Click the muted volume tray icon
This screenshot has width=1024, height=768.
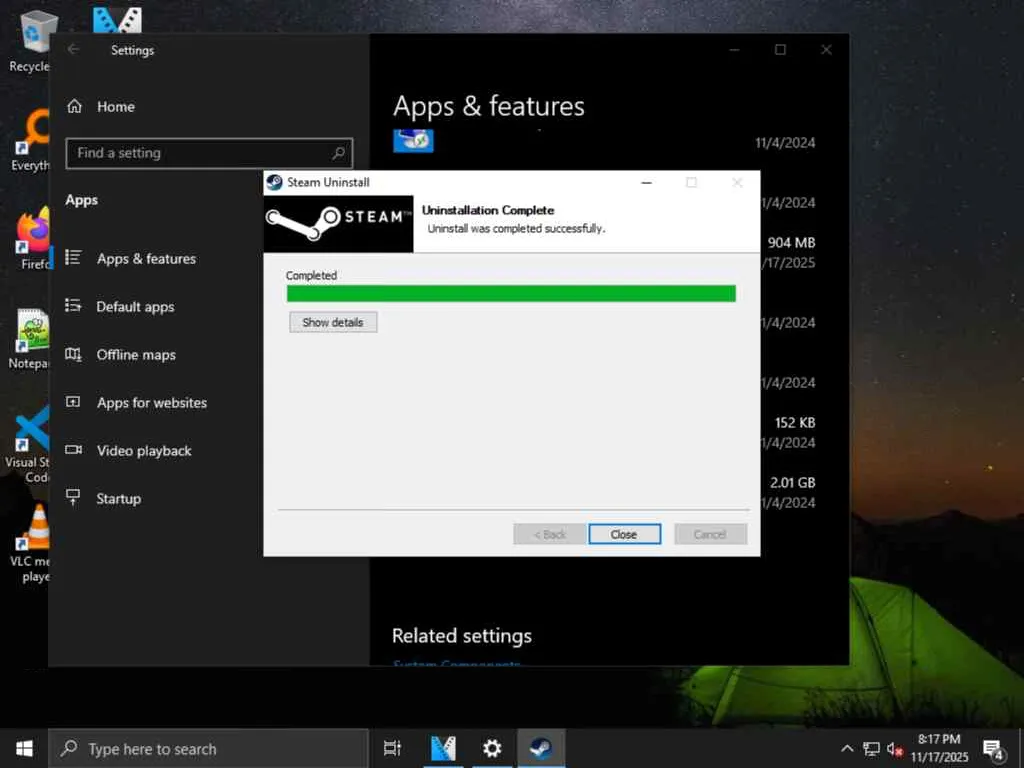(x=895, y=748)
